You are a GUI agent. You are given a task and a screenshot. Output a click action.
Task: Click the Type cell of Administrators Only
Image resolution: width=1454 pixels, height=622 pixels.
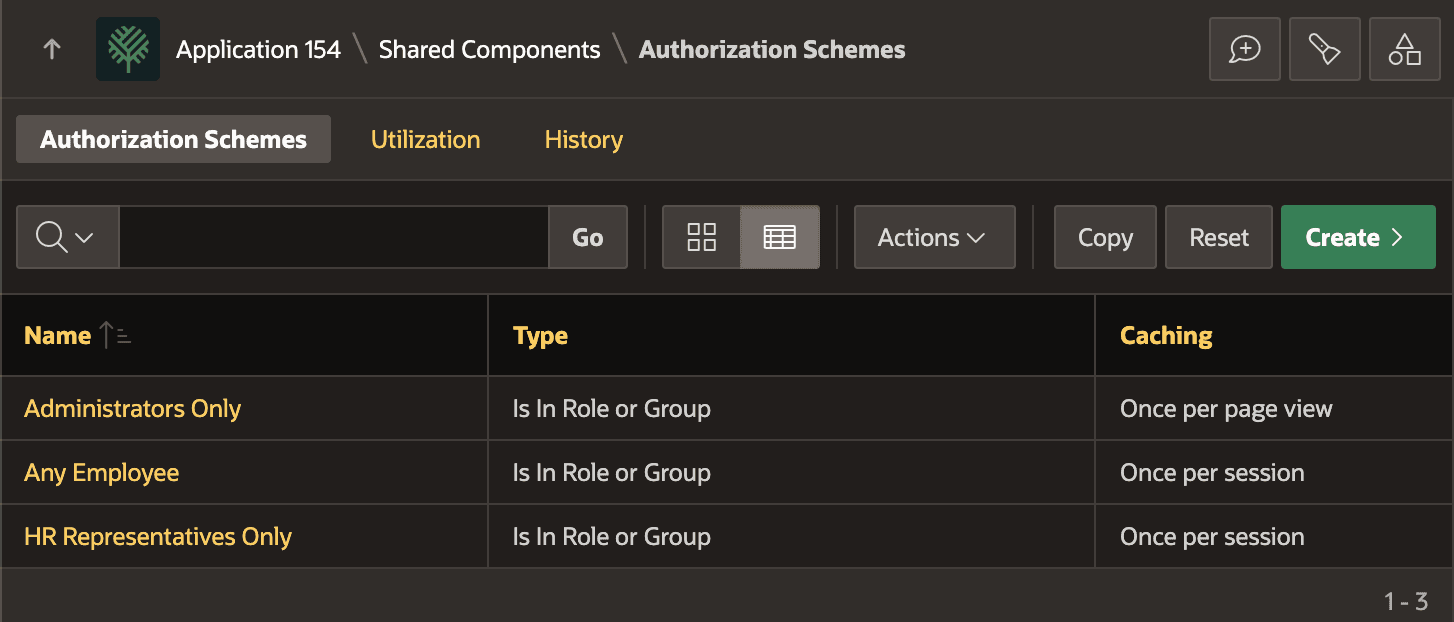(x=791, y=408)
